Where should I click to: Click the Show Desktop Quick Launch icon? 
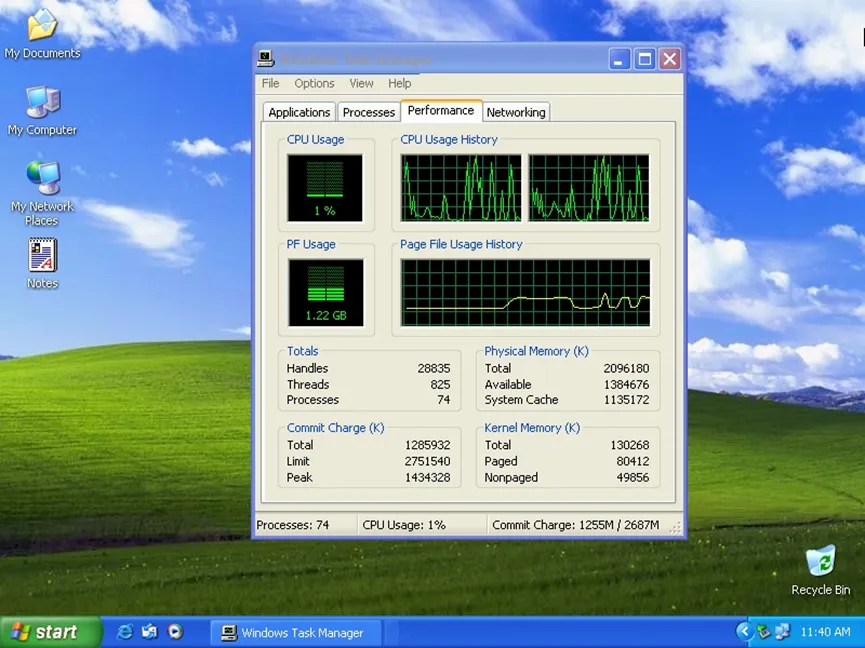[150, 632]
